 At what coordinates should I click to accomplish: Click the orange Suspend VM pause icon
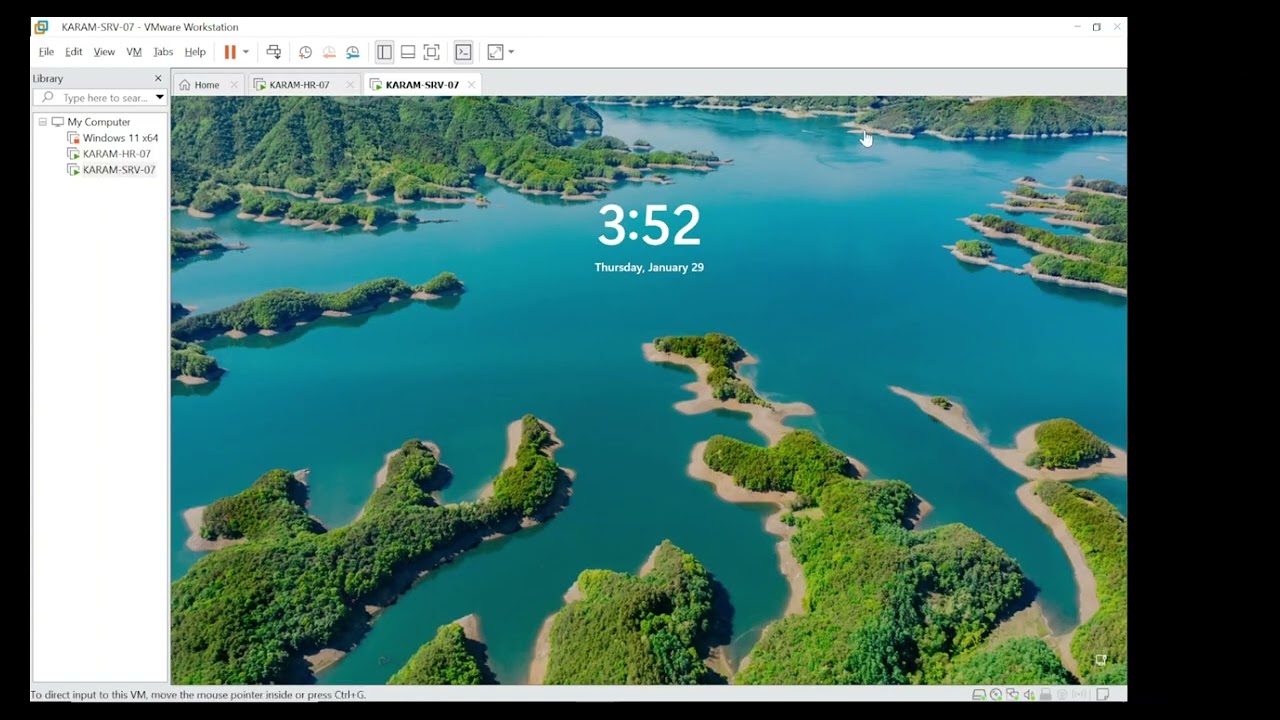(x=230, y=52)
